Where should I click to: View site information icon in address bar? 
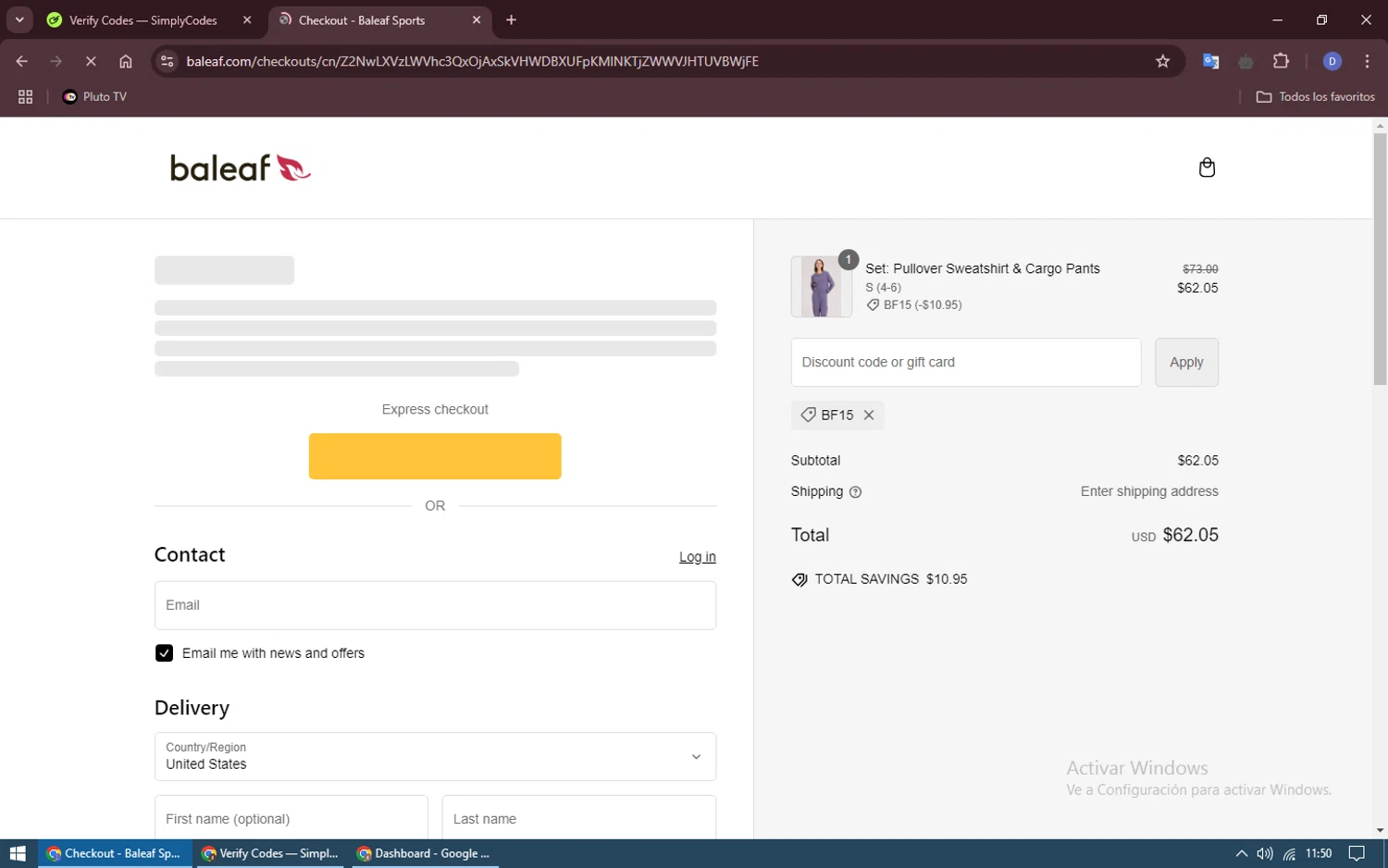167,61
